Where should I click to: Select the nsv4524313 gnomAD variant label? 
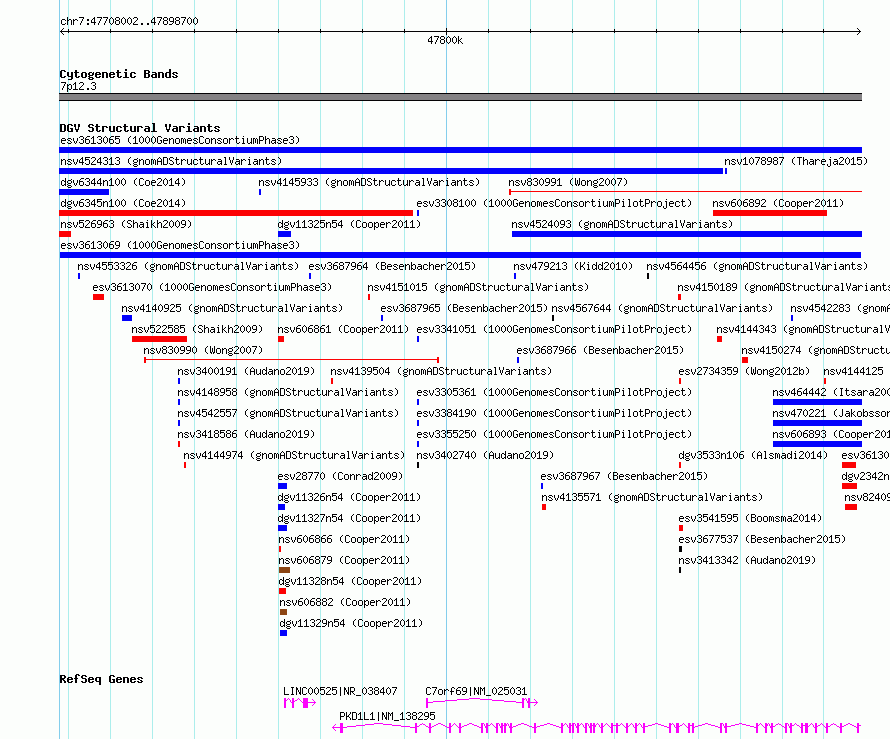click(x=171, y=161)
